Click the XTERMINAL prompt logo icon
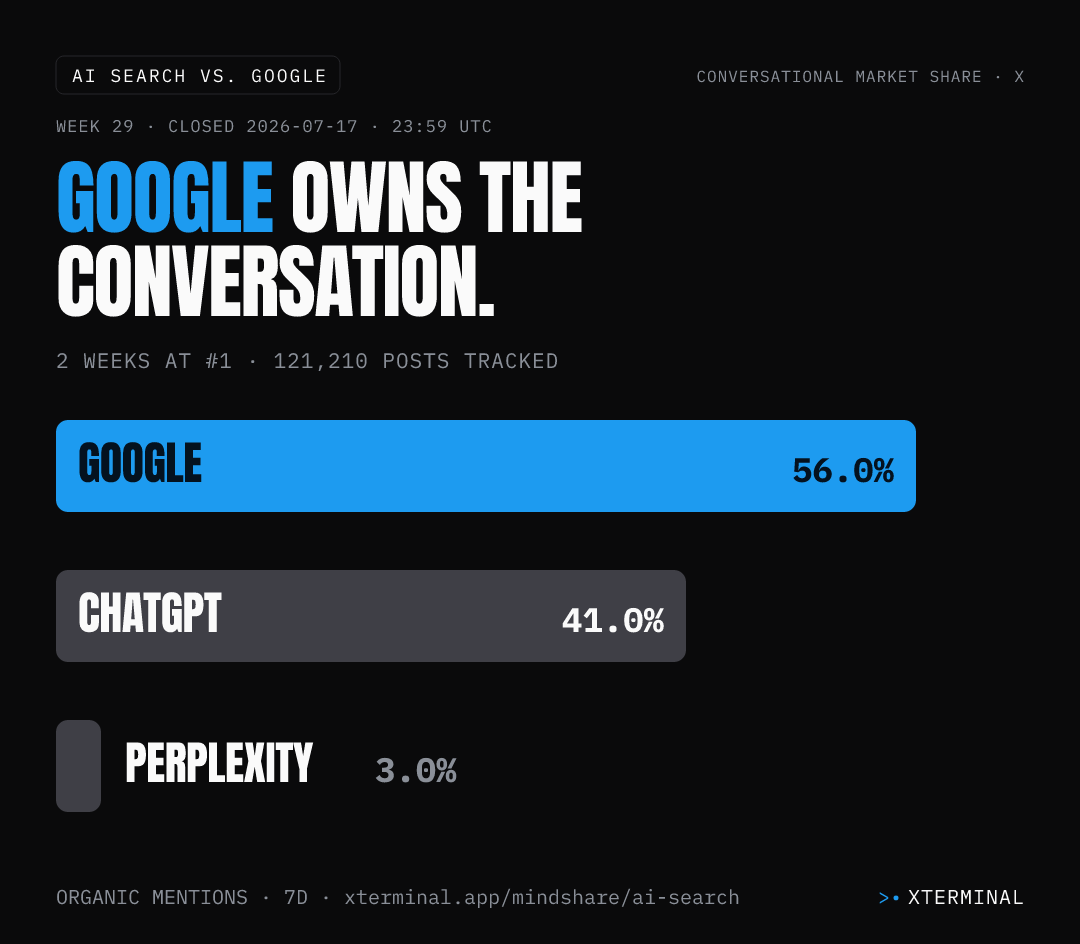The image size is (1080, 944). click(x=889, y=898)
